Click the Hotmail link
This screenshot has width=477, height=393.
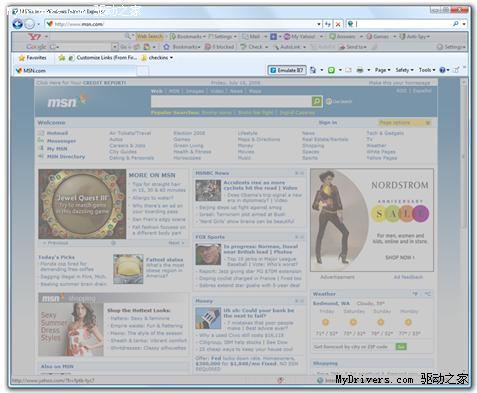57,133
